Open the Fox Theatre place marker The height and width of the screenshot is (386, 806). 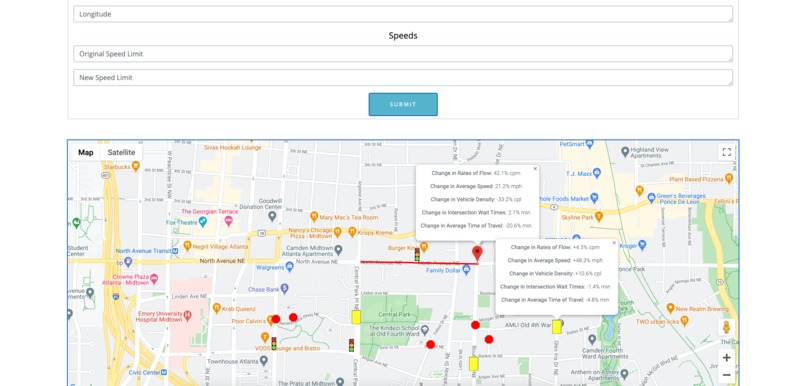203,222
